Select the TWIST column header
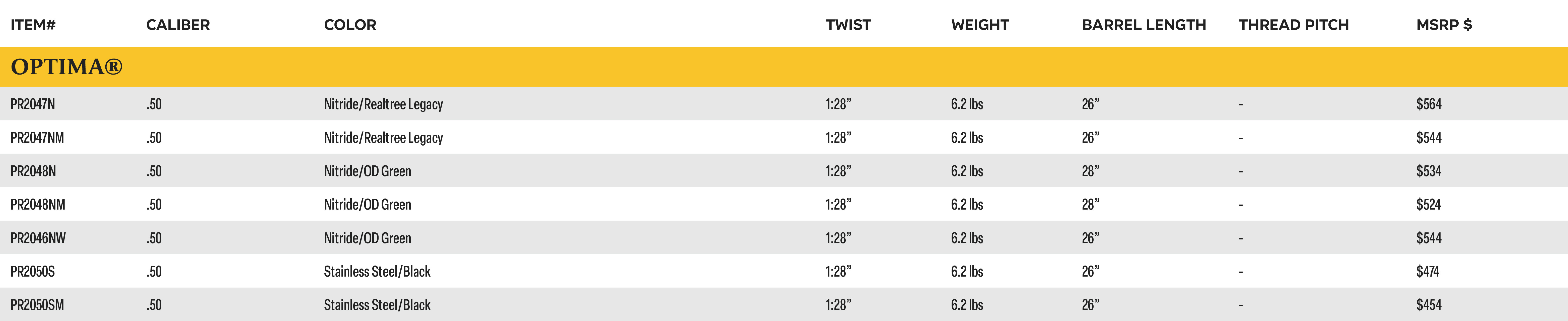The width and height of the screenshot is (1568, 321). pyautogui.click(x=848, y=25)
